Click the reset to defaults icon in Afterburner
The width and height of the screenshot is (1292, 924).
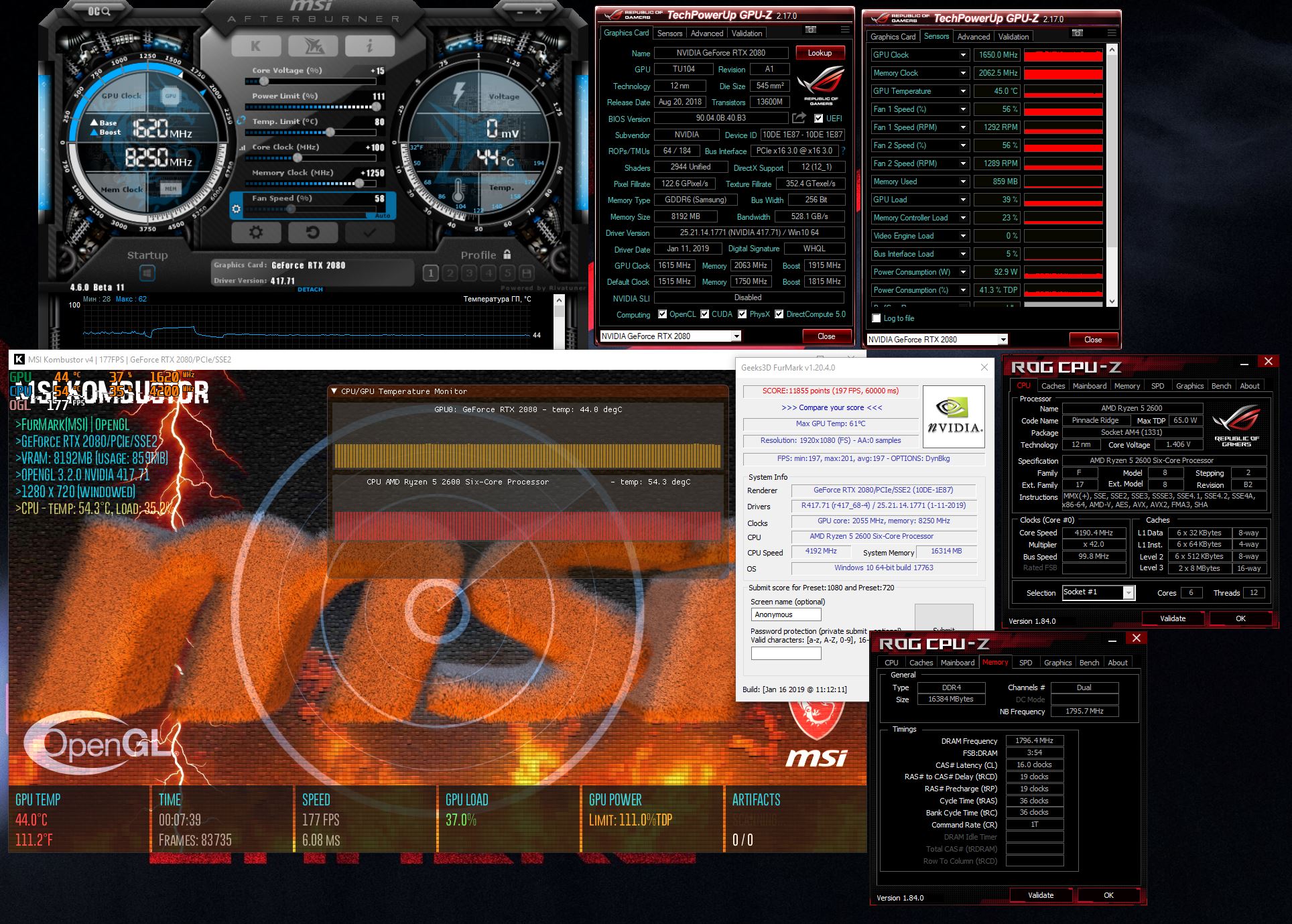312,233
